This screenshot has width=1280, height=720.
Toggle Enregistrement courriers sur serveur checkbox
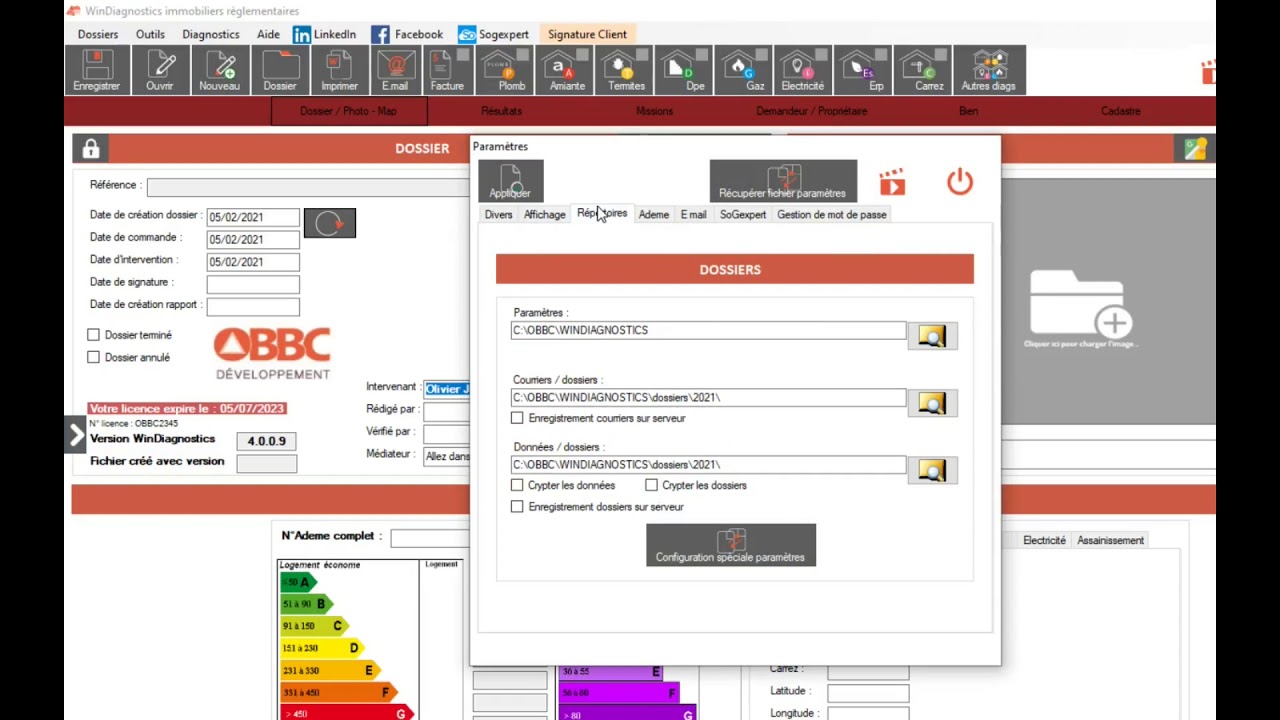click(517, 418)
